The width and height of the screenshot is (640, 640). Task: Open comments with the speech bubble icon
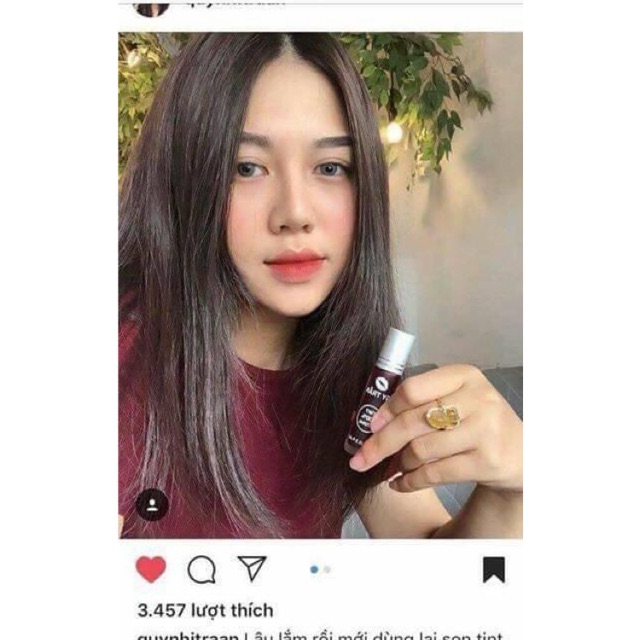click(201, 569)
